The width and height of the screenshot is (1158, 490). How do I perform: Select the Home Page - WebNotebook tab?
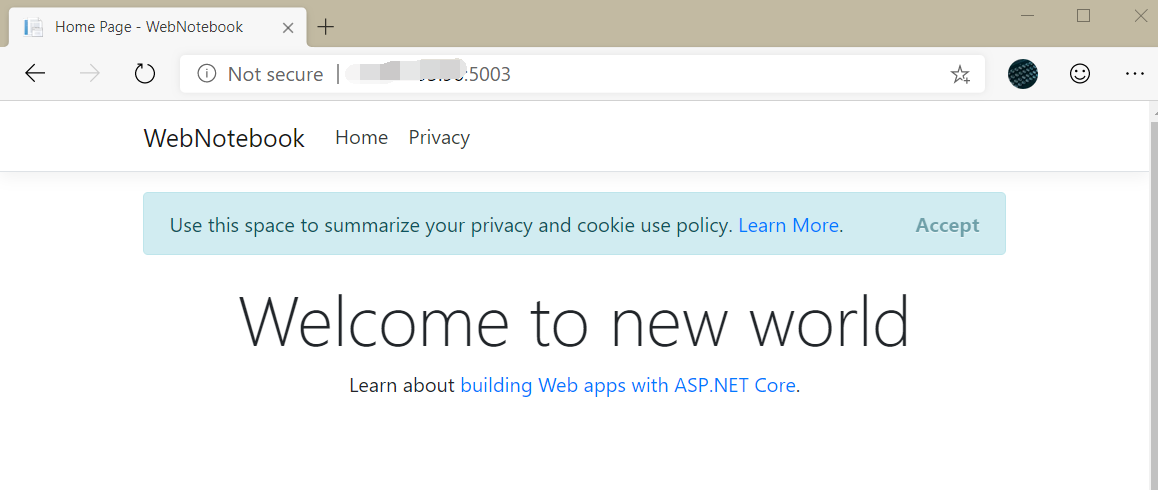(148, 27)
